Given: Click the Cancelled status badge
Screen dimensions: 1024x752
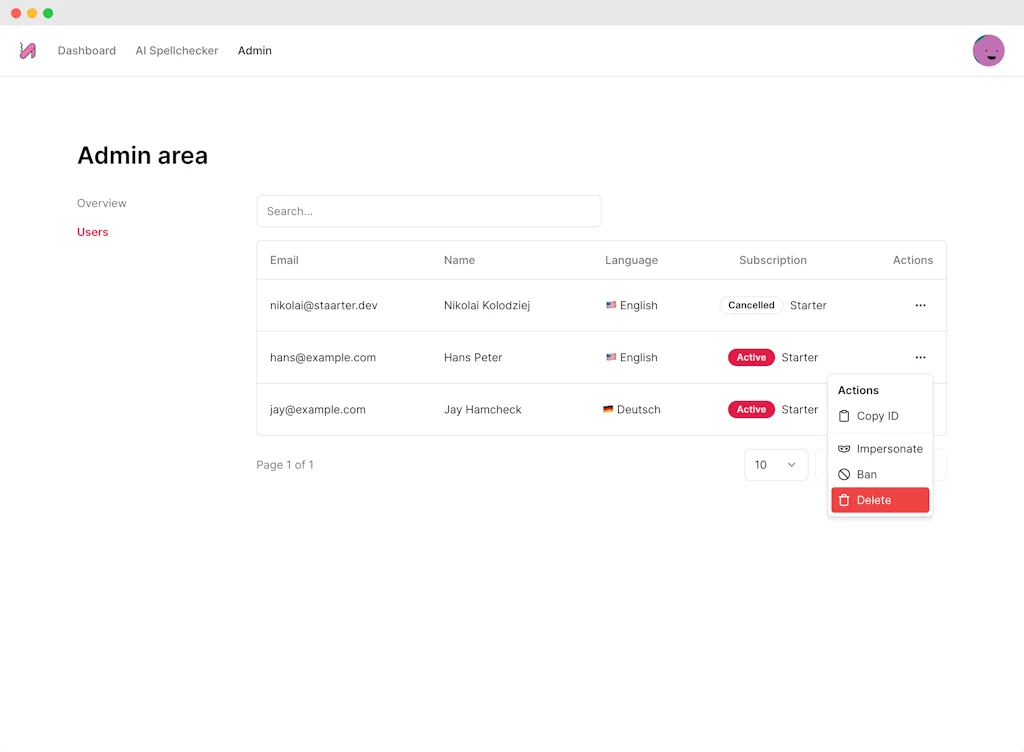Looking at the screenshot, I should (751, 305).
